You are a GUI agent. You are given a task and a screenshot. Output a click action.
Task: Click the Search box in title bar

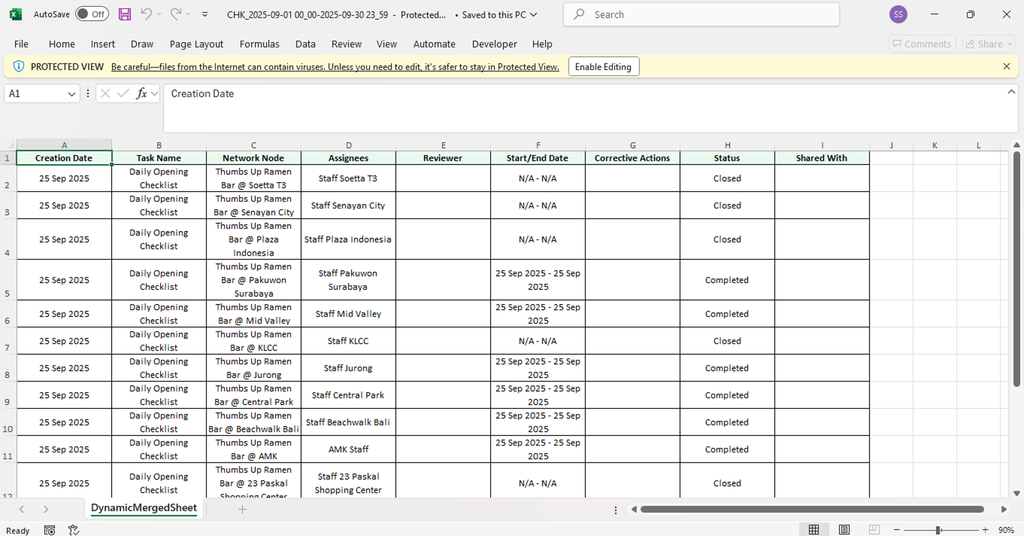700,15
